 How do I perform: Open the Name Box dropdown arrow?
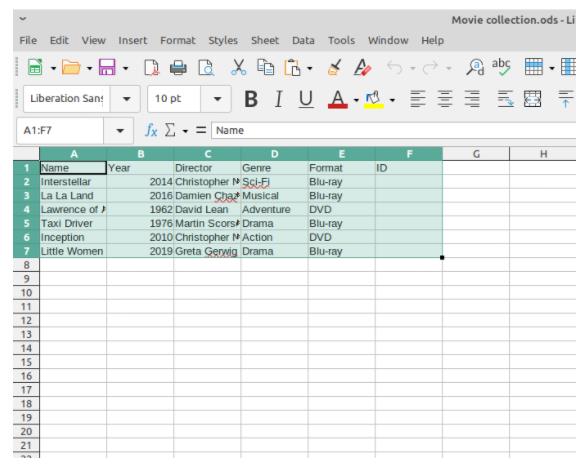pyautogui.click(x=119, y=131)
